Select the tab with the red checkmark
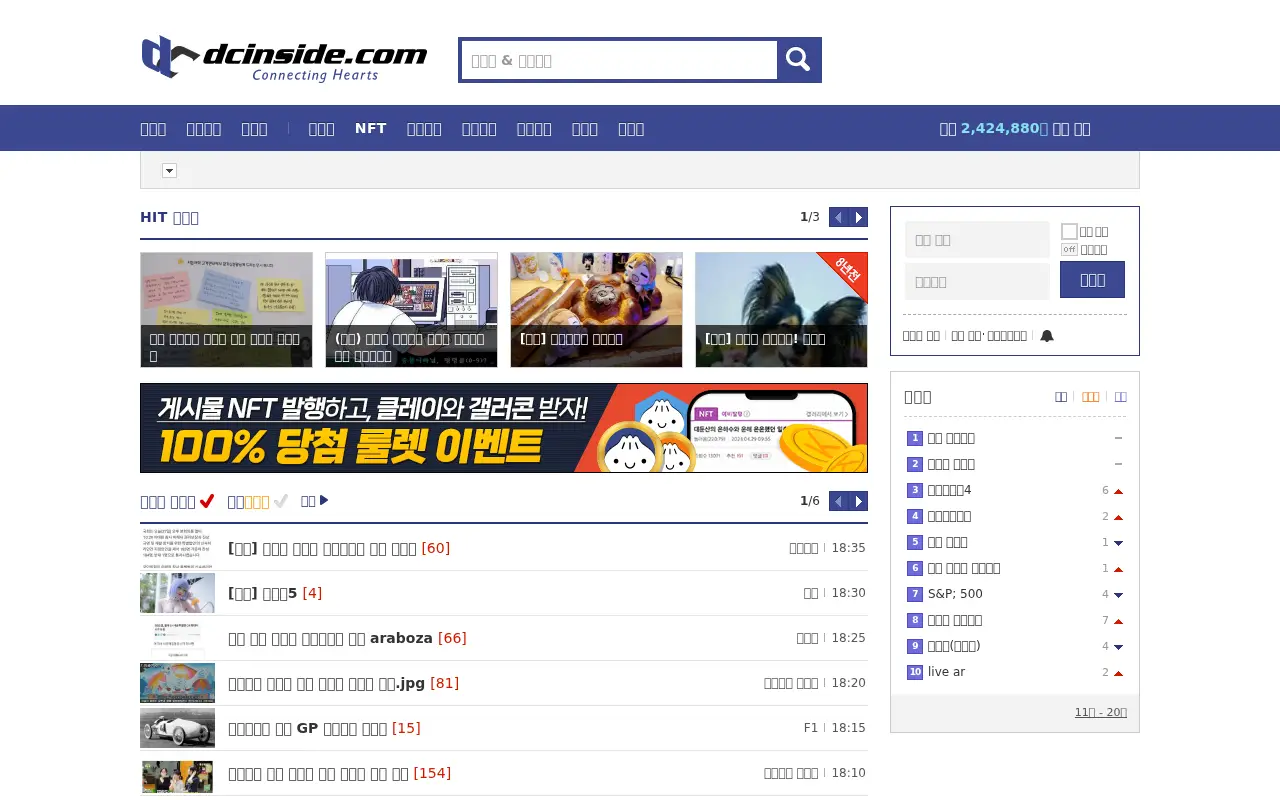The height and width of the screenshot is (800, 1280). 177,501
